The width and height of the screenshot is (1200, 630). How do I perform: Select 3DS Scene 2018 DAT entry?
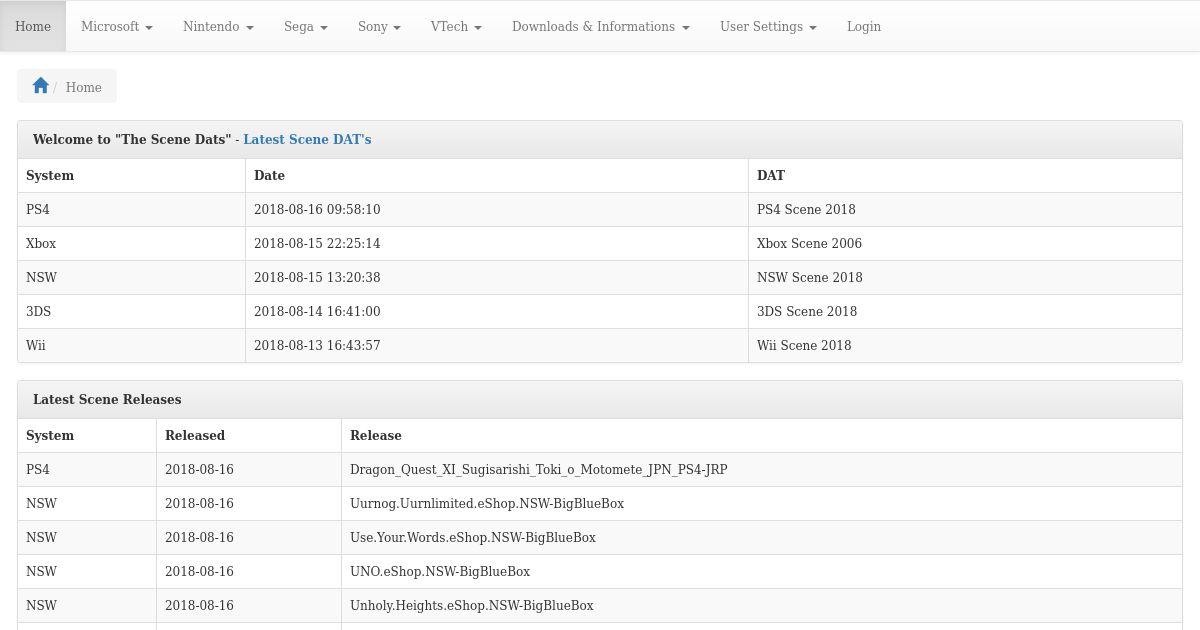pos(807,311)
